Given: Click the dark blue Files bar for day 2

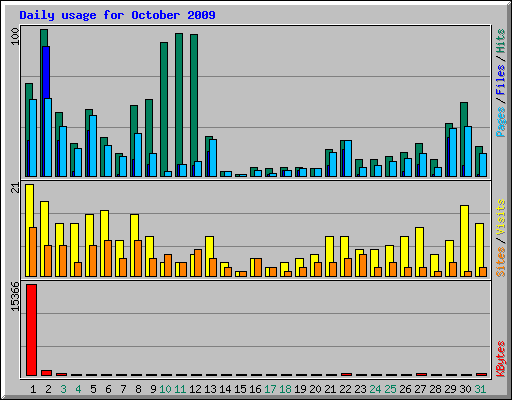Looking at the screenshot, I should pos(46,72).
